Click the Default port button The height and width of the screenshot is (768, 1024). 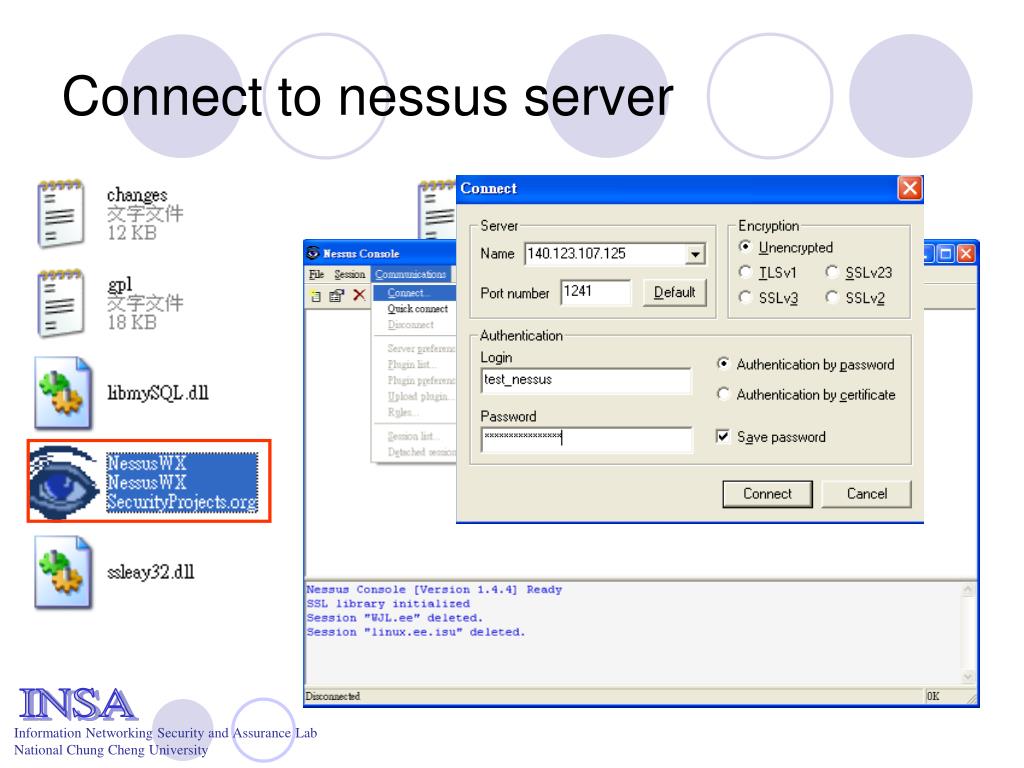(675, 293)
